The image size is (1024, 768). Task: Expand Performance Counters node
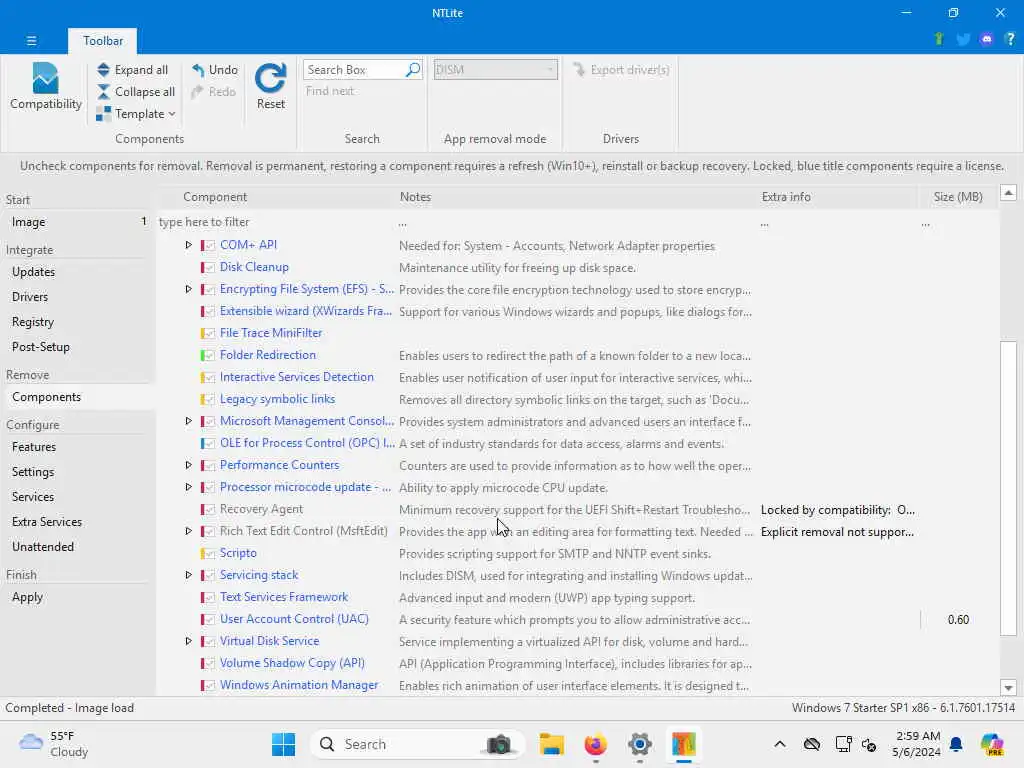point(188,465)
